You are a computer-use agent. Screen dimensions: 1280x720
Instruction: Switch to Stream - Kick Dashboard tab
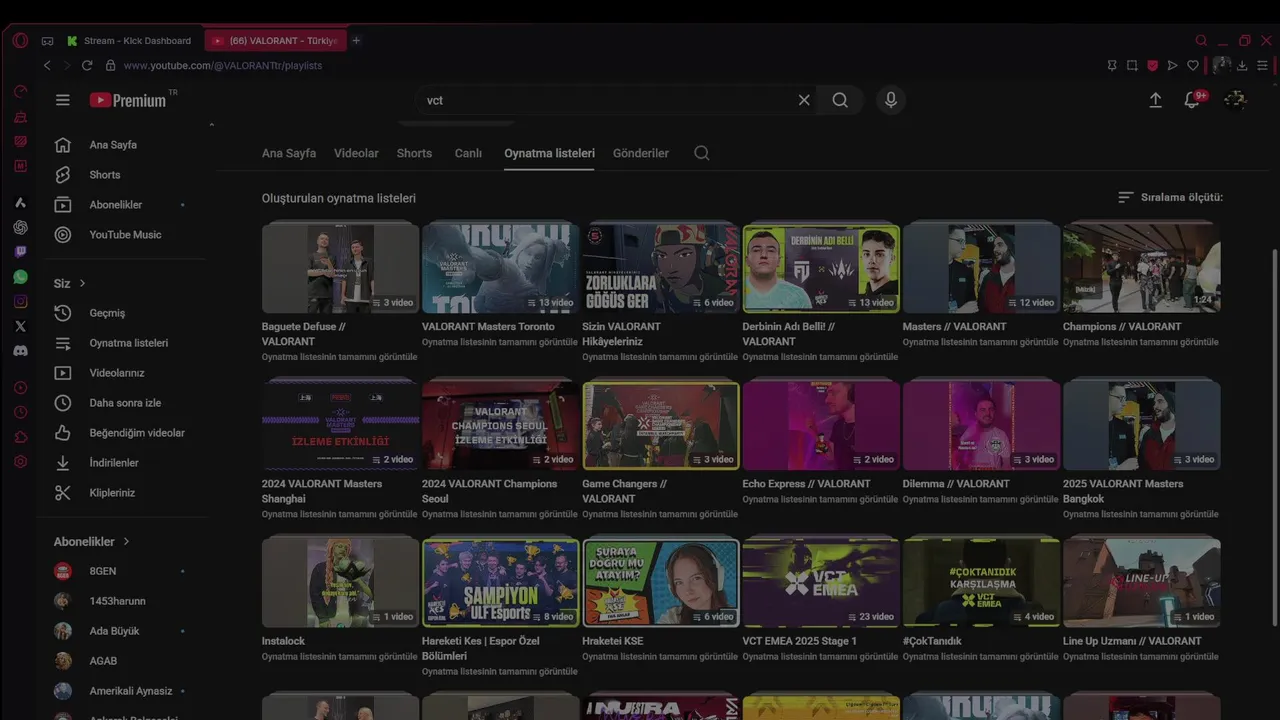click(130, 41)
